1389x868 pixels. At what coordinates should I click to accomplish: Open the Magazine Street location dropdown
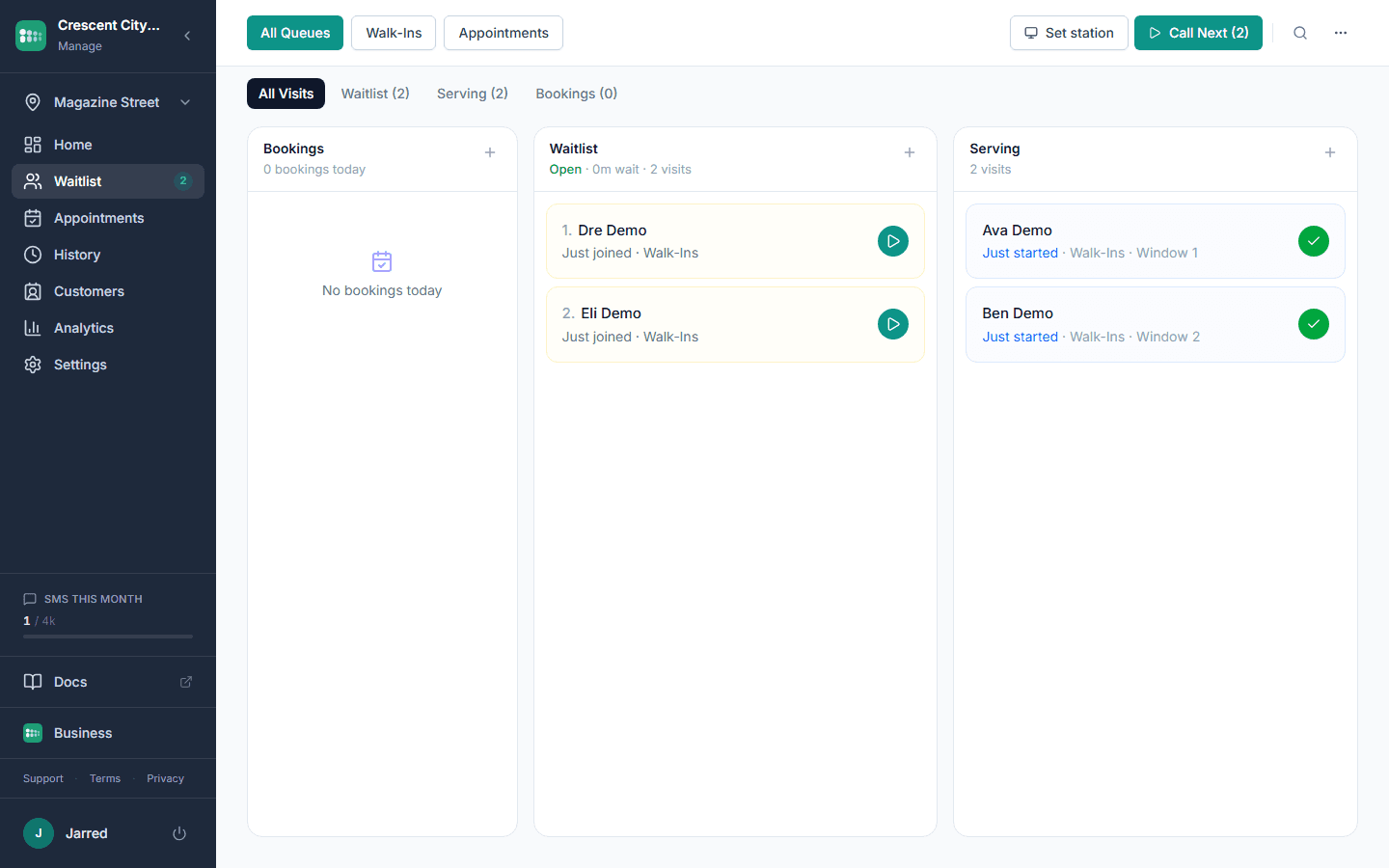[108, 102]
